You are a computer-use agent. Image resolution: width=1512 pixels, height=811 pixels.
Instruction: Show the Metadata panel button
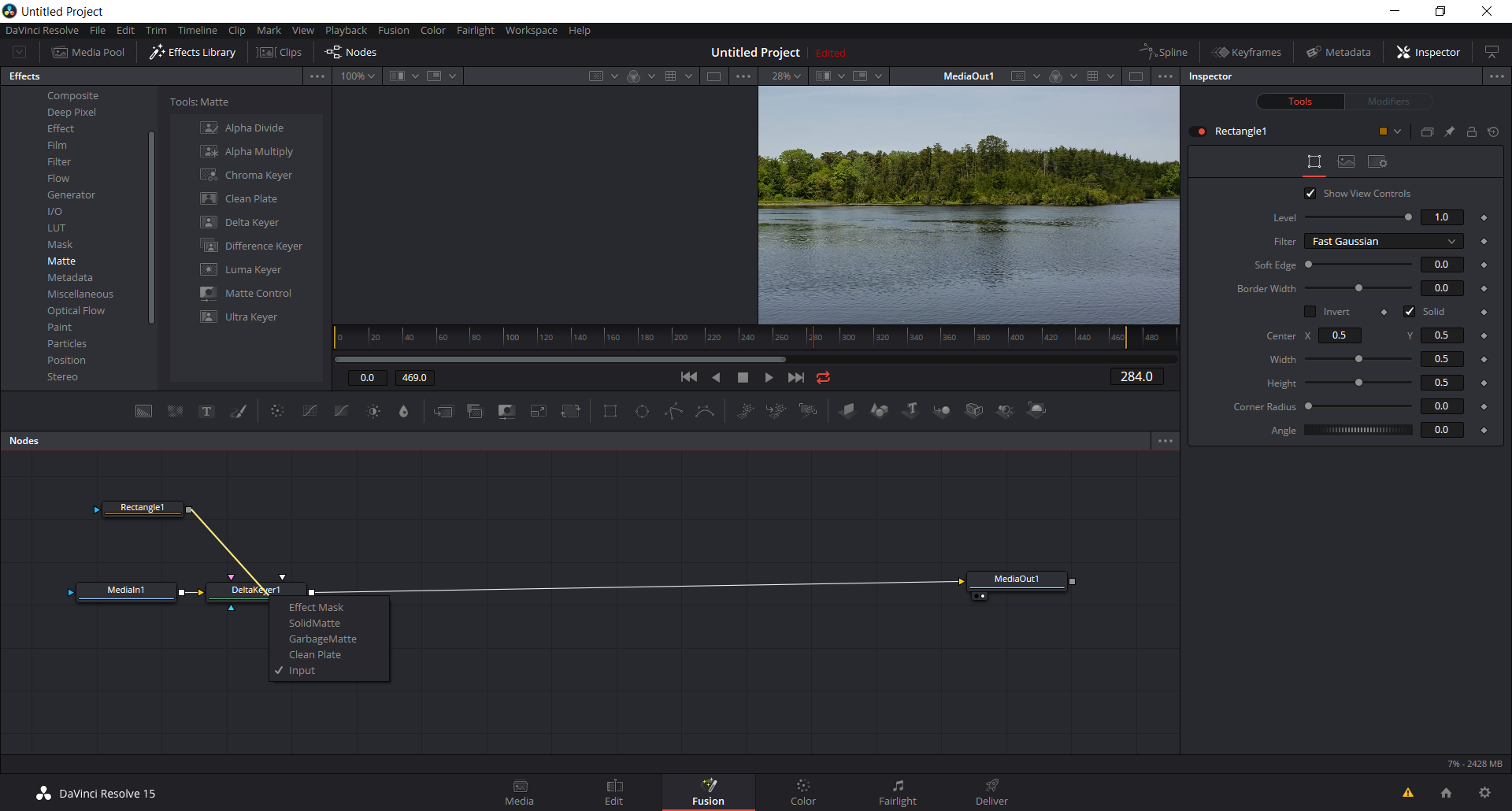[x=1339, y=52]
